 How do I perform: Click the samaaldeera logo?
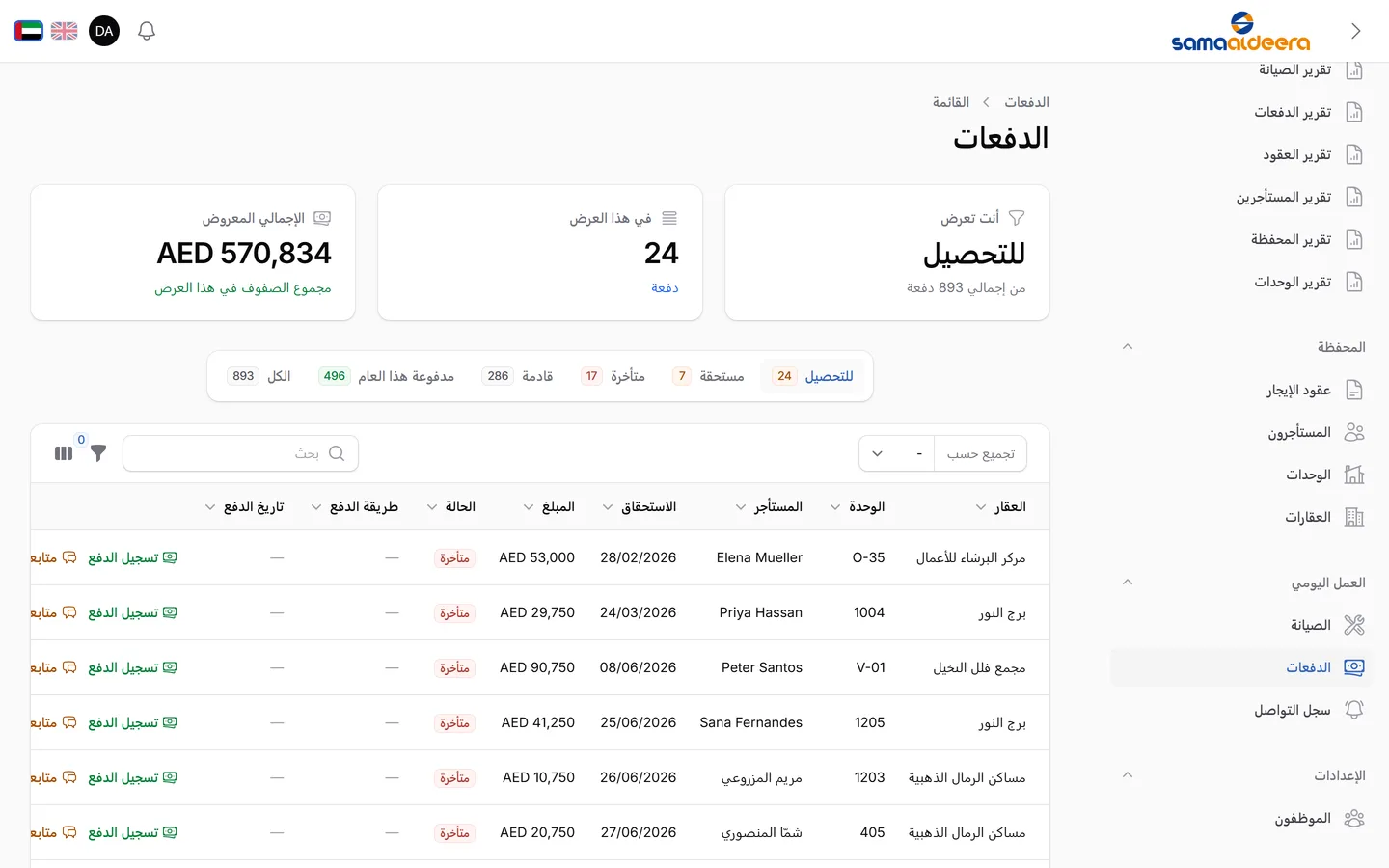pos(1240,31)
